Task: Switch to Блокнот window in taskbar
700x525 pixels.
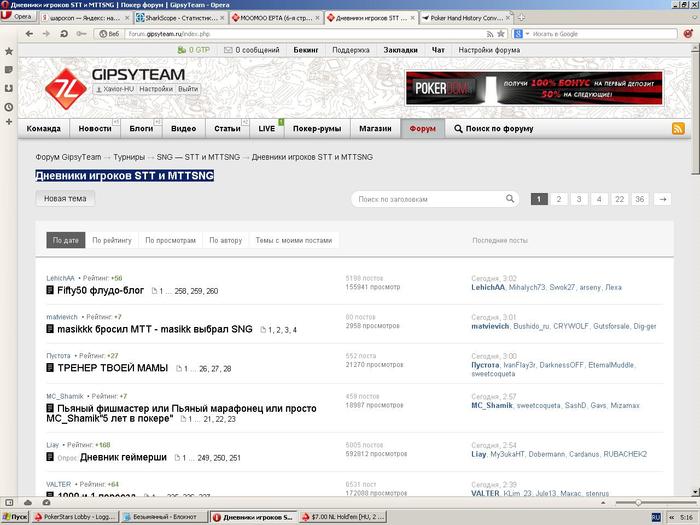Action: pyautogui.click(x=163, y=517)
